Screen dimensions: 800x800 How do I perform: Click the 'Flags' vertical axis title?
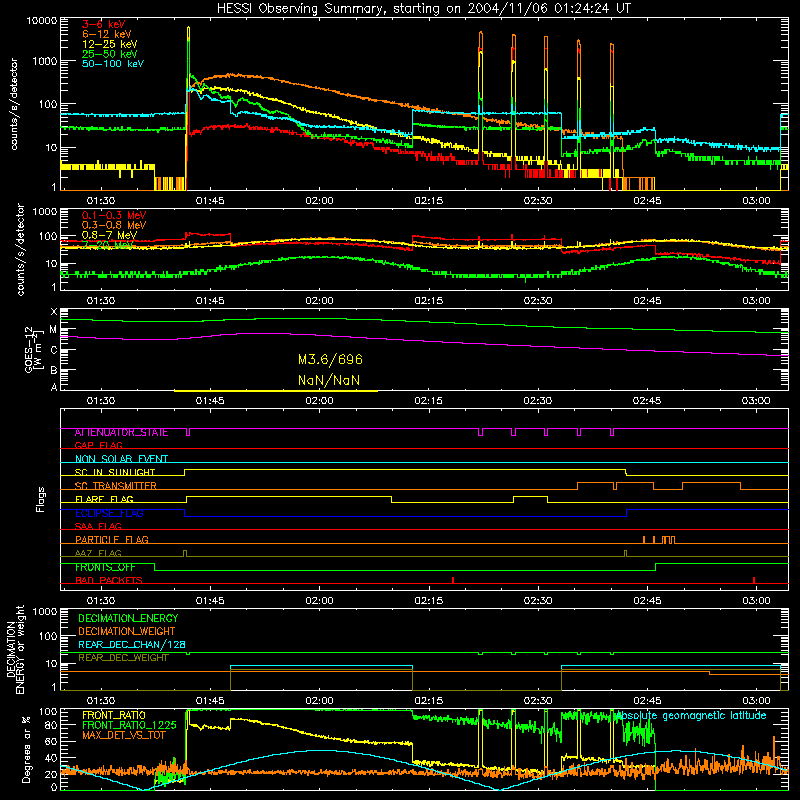tap(40, 499)
